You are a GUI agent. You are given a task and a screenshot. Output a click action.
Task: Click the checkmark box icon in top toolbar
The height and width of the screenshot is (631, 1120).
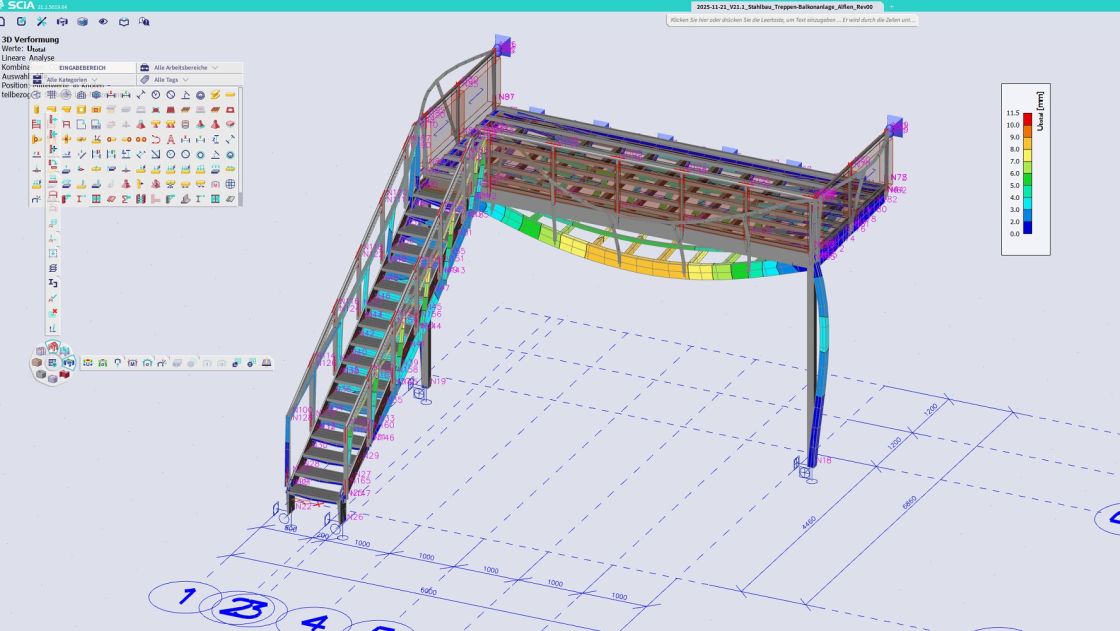tap(21, 21)
